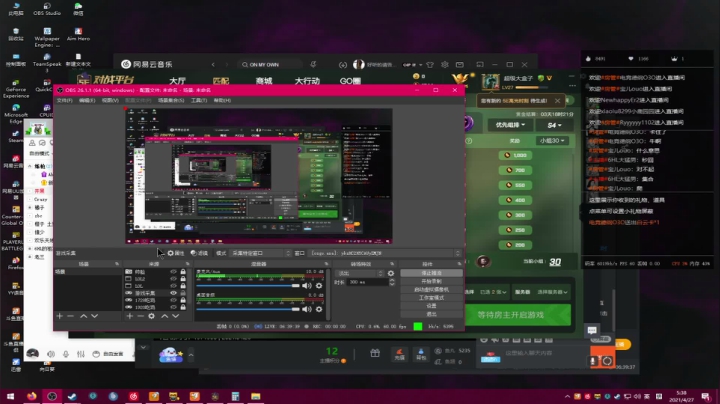Expand hidden system tray icons chevron
This screenshot has height=404, width=720.
click(x=567, y=396)
